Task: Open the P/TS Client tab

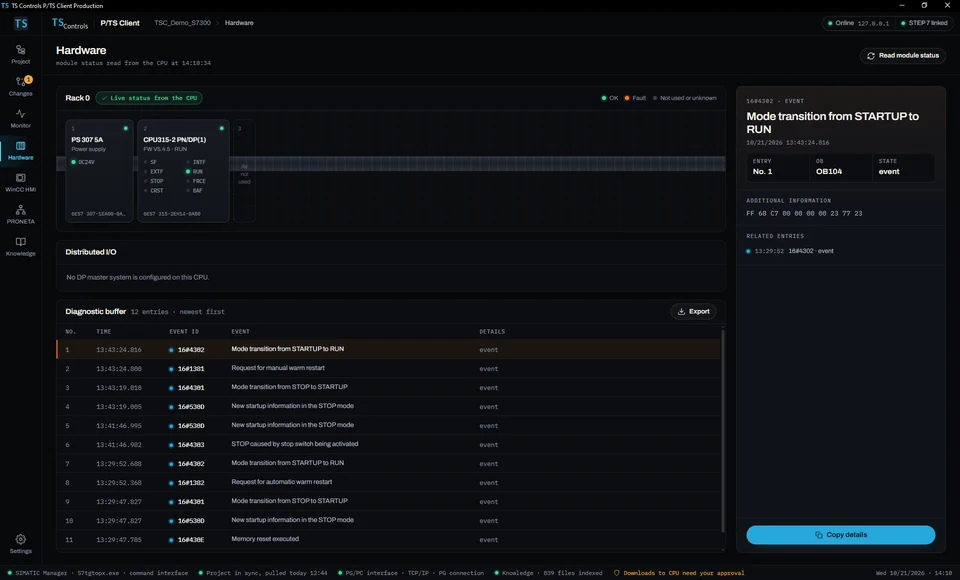Action: 120,23
